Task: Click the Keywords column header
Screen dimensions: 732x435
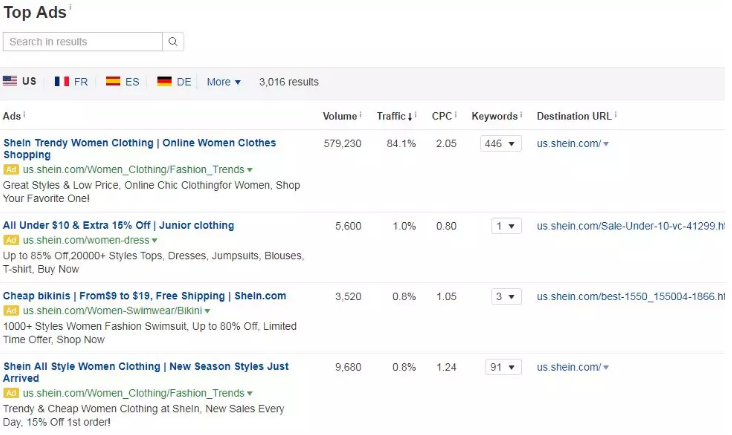Action: click(x=494, y=116)
